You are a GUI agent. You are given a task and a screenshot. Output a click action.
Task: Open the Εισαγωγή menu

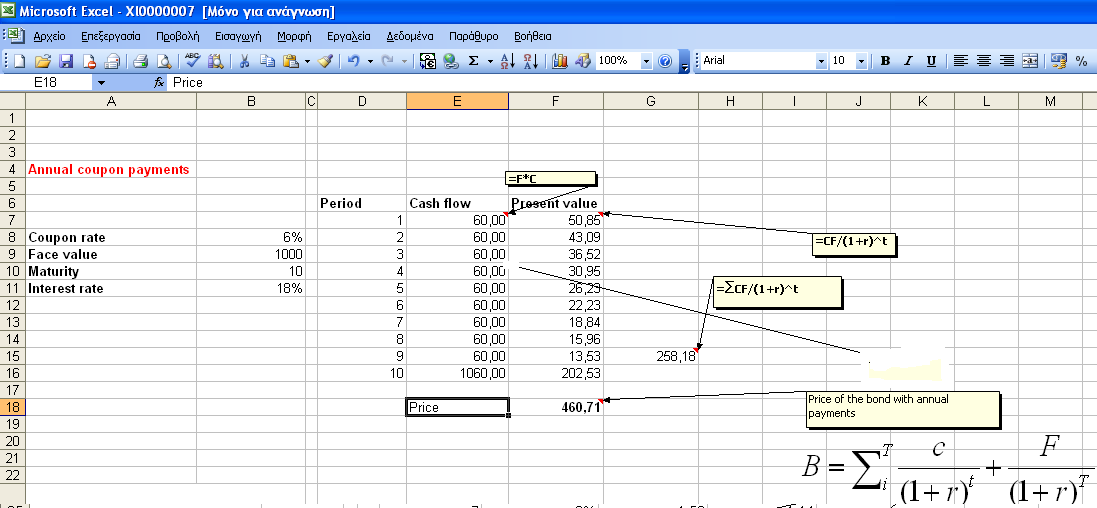238,36
